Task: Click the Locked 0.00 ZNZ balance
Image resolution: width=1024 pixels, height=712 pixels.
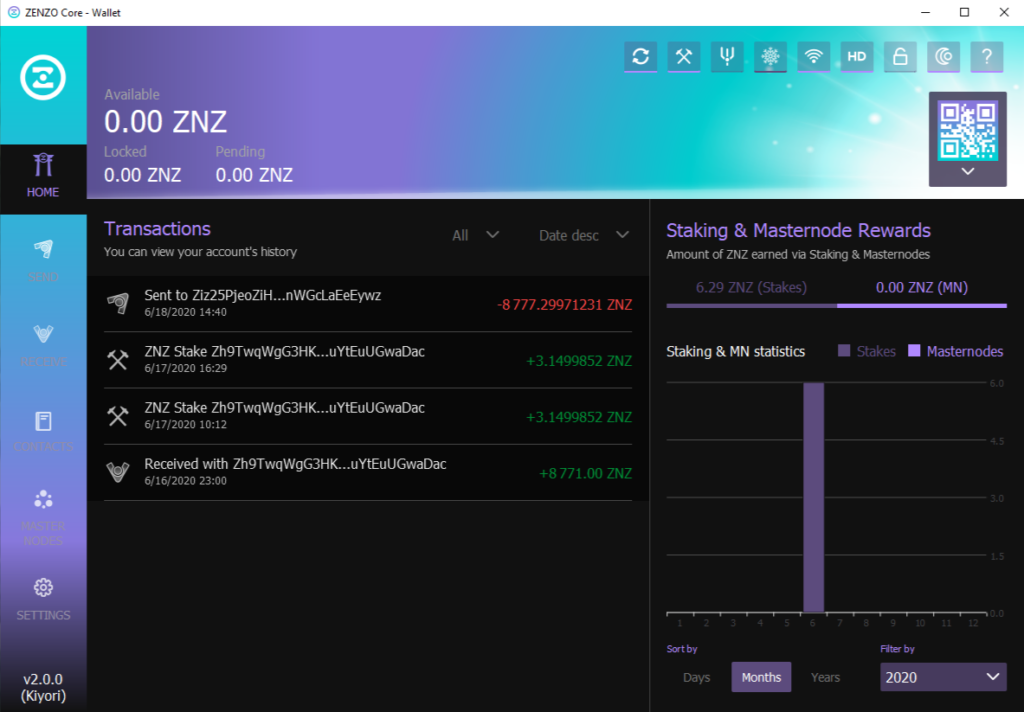Action: pos(142,175)
